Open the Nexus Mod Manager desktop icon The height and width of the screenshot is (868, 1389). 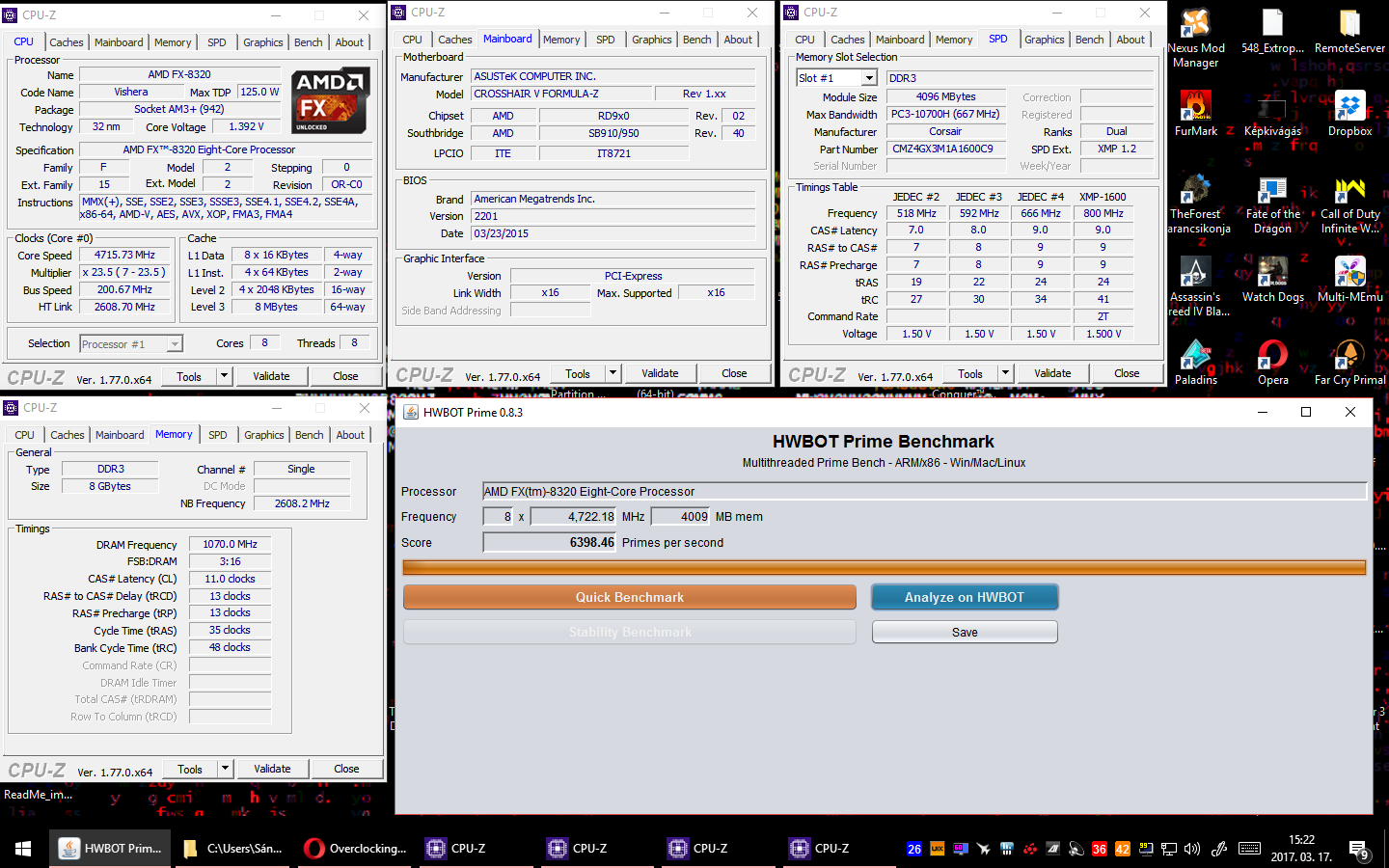point(1196,39)
